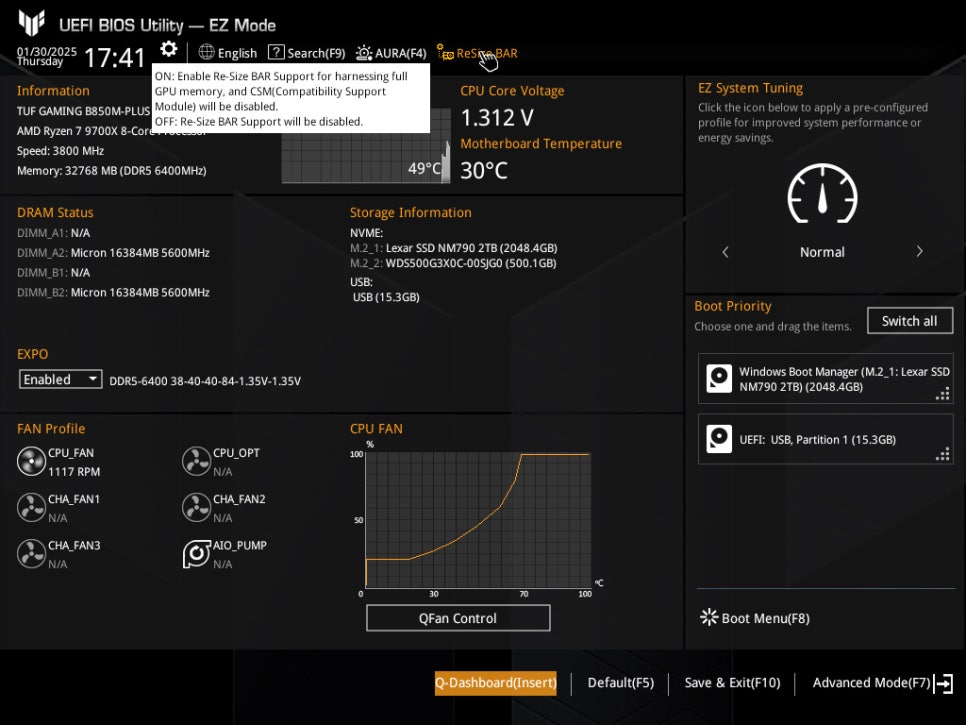Image resolution: width=966 pixels, height=725 pixels.
Task: Click the time 17:41
Action: click(x=115, y=58)
